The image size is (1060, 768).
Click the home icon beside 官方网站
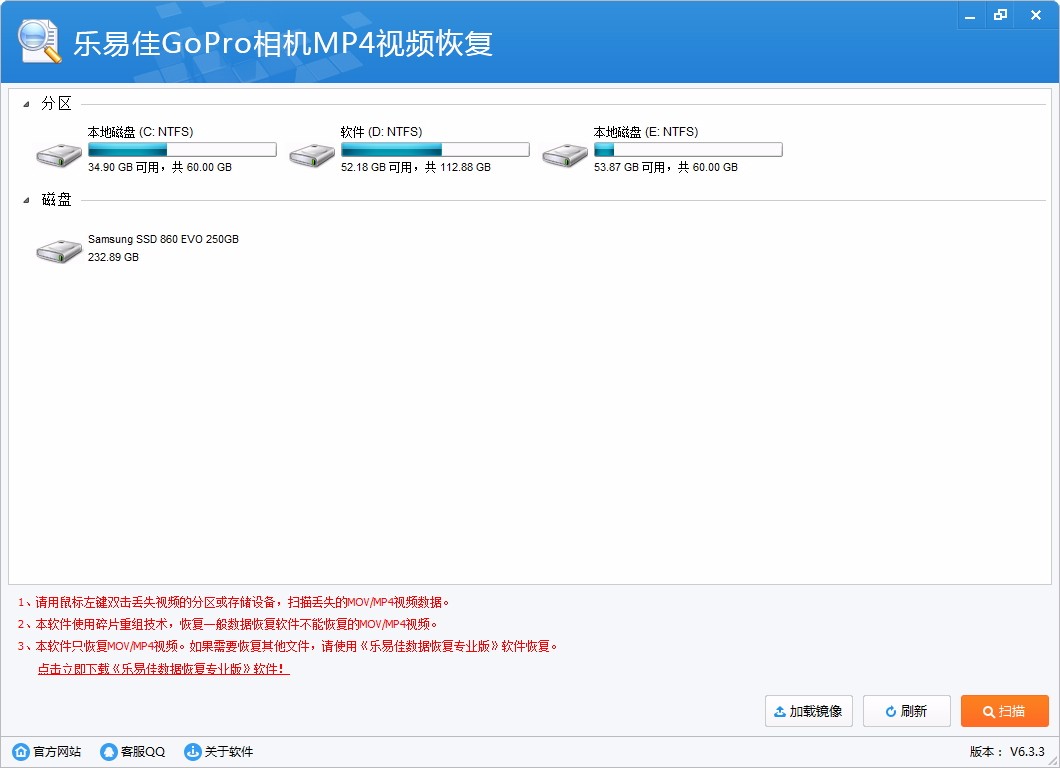[x=22, y=751]
